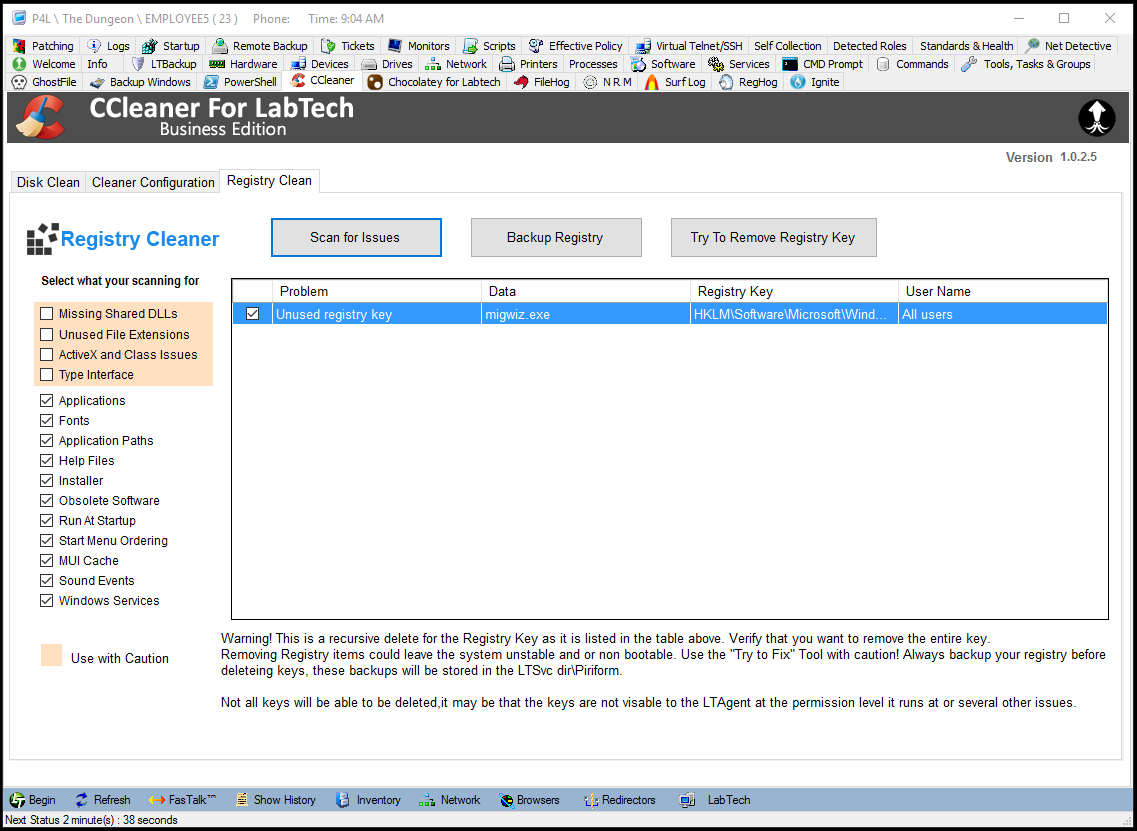Uncheck Obsolete Software checkbox
Viewport: 1137px width, 831px height.
pyautogui.click(x=47, y=500)
